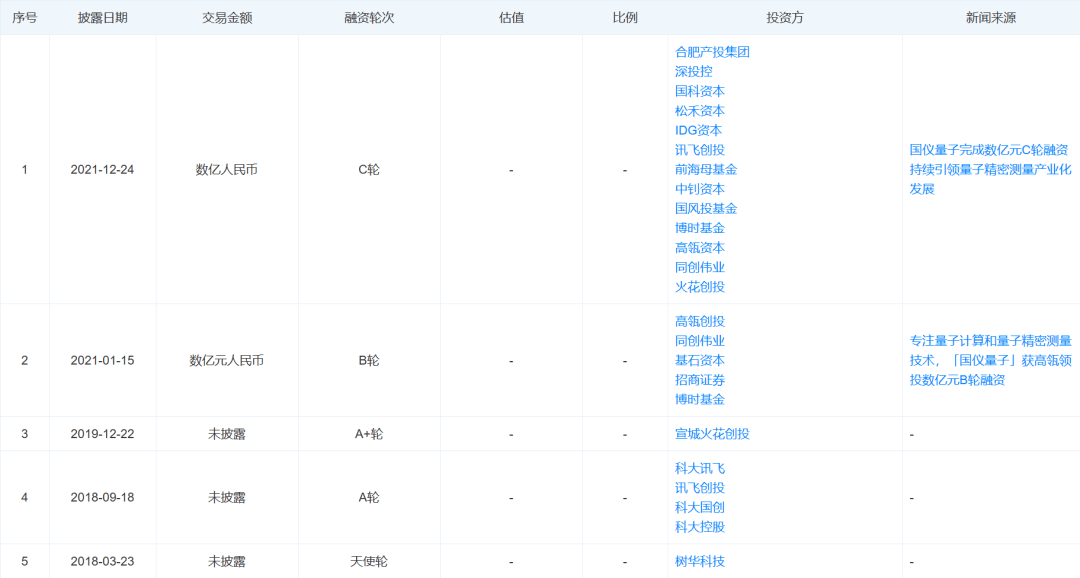Open the 科大国创 link
Screen dimensions: 1080x578
[700, 508]
